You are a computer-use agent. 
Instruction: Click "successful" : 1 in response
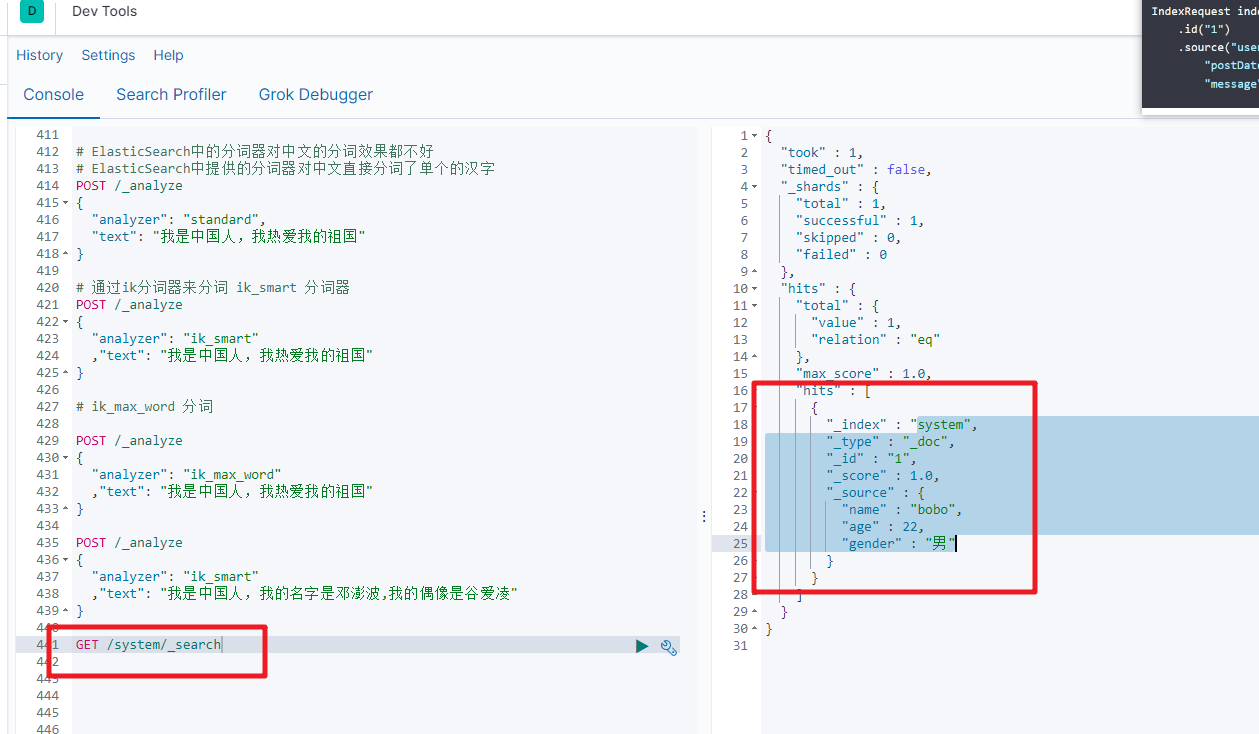860,220
